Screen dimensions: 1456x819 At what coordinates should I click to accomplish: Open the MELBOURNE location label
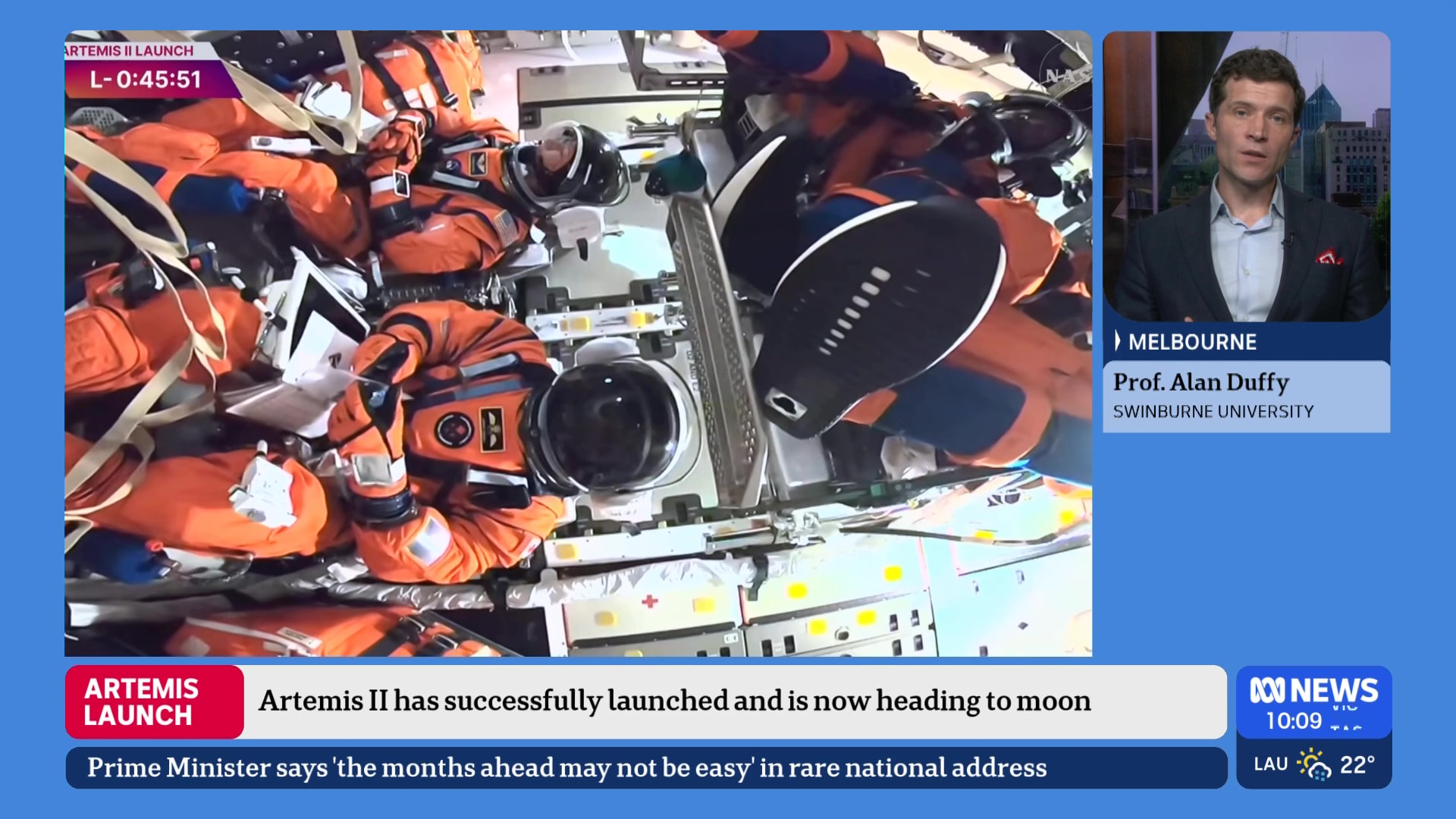click(1192, 342)
